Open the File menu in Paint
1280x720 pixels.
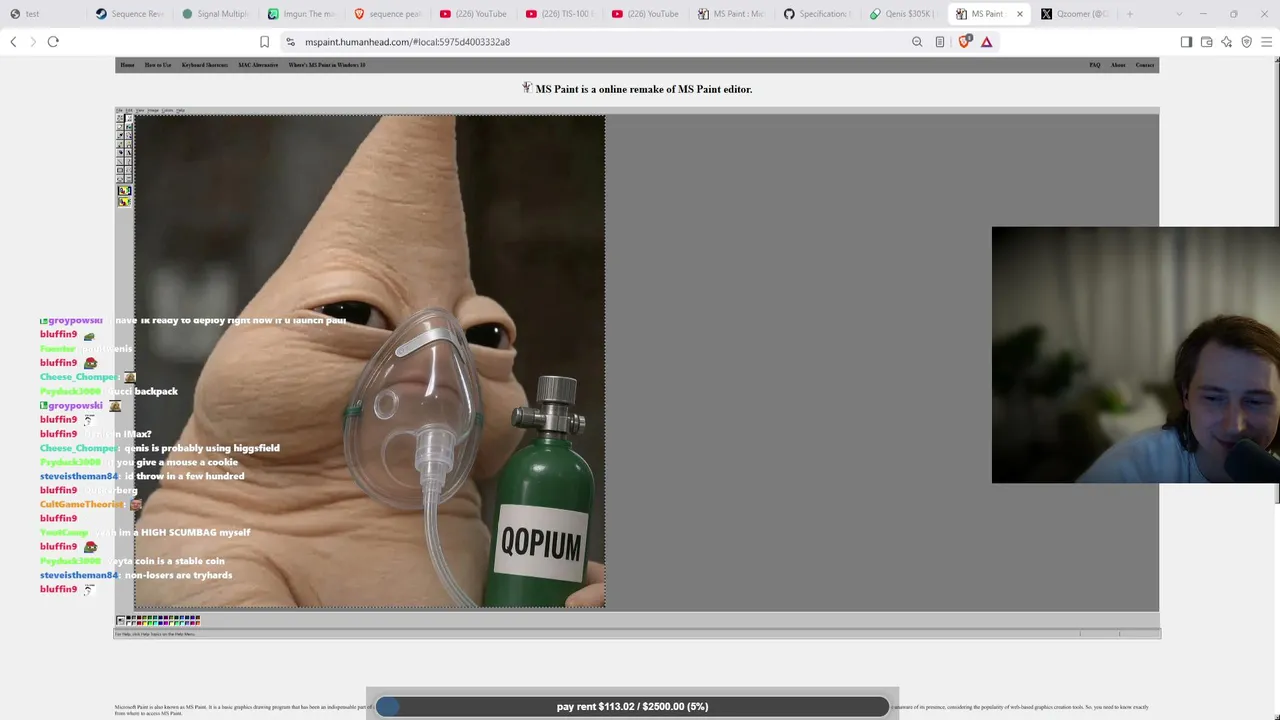[119, 110]
